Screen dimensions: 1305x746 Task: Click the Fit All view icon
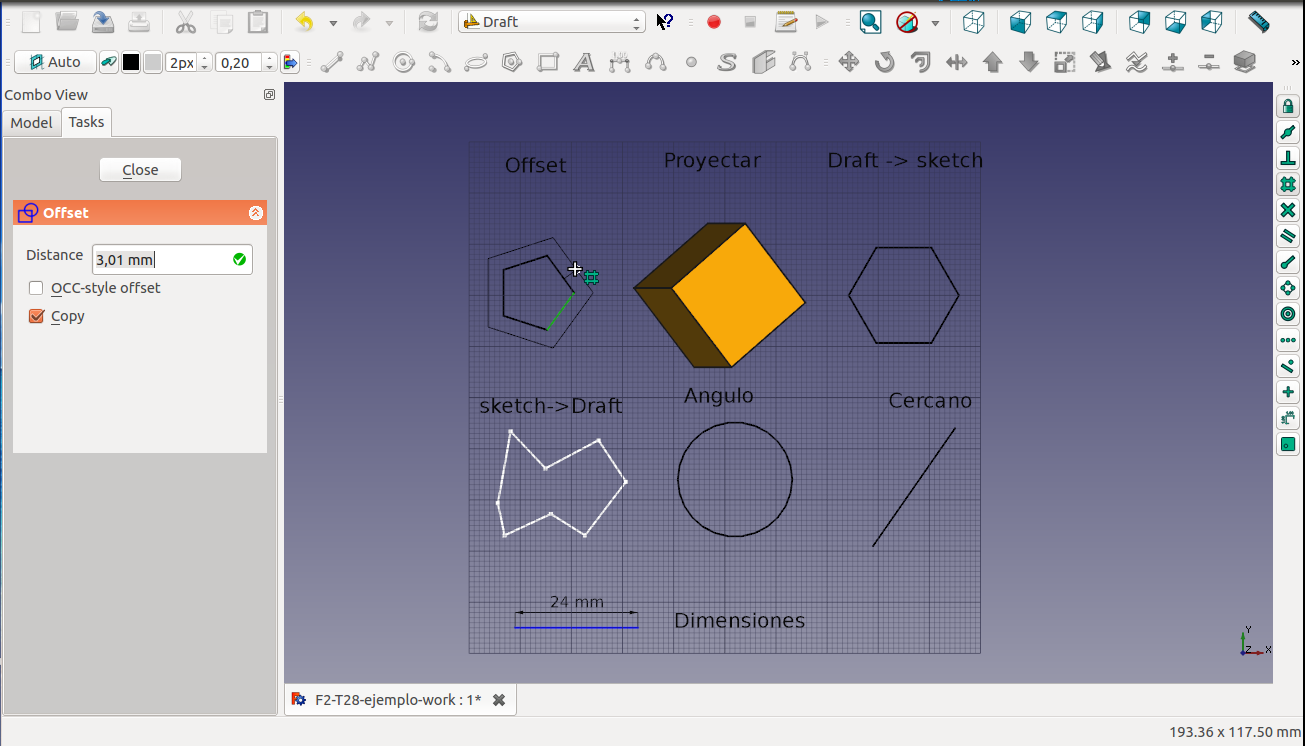870,22
